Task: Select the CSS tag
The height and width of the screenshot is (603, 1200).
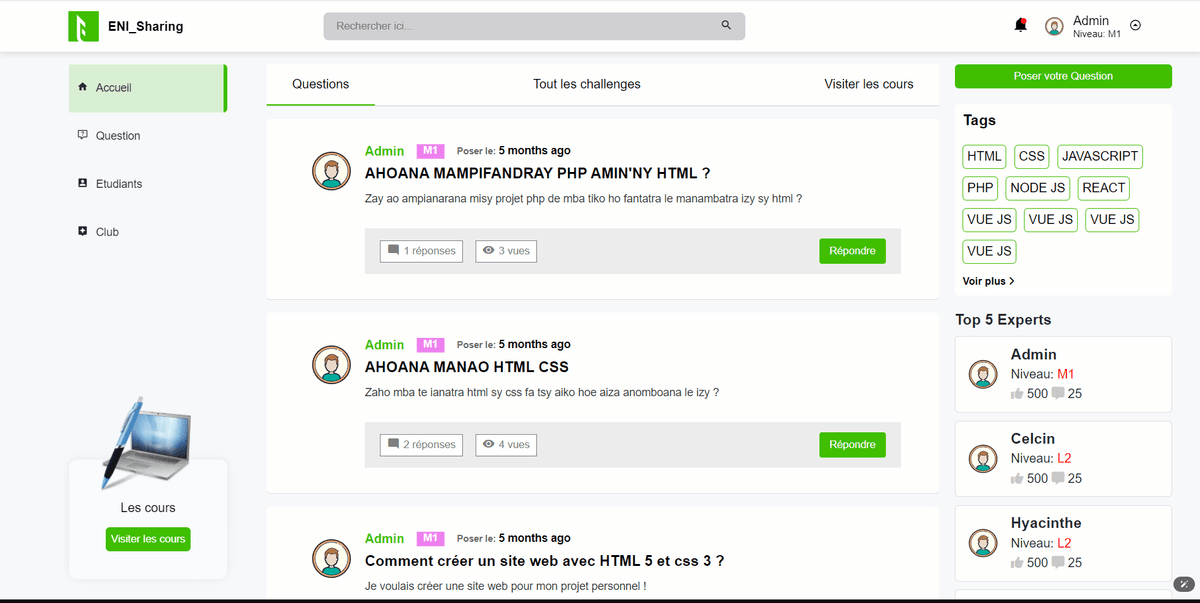Action: coord(1032,156)
